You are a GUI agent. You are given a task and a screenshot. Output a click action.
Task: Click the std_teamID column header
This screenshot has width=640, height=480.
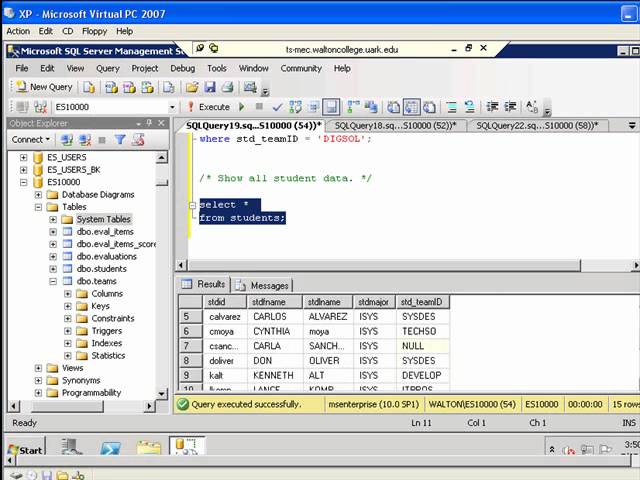pyautogui.click(x=422, y=302)
